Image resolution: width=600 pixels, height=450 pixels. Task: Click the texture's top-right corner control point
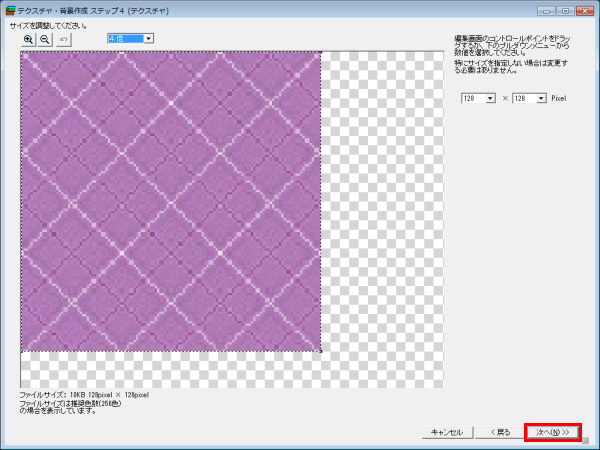click(321, 51)
